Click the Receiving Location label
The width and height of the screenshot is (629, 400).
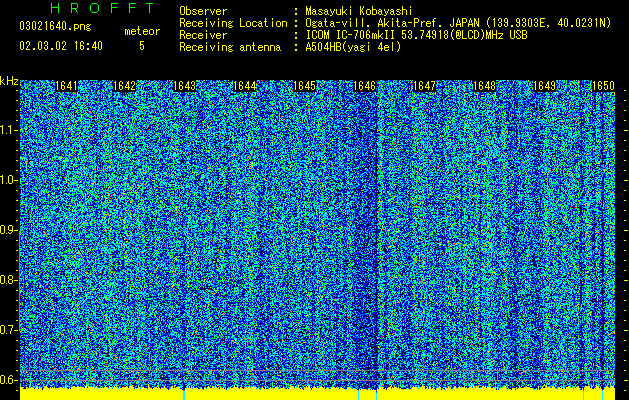233,23
